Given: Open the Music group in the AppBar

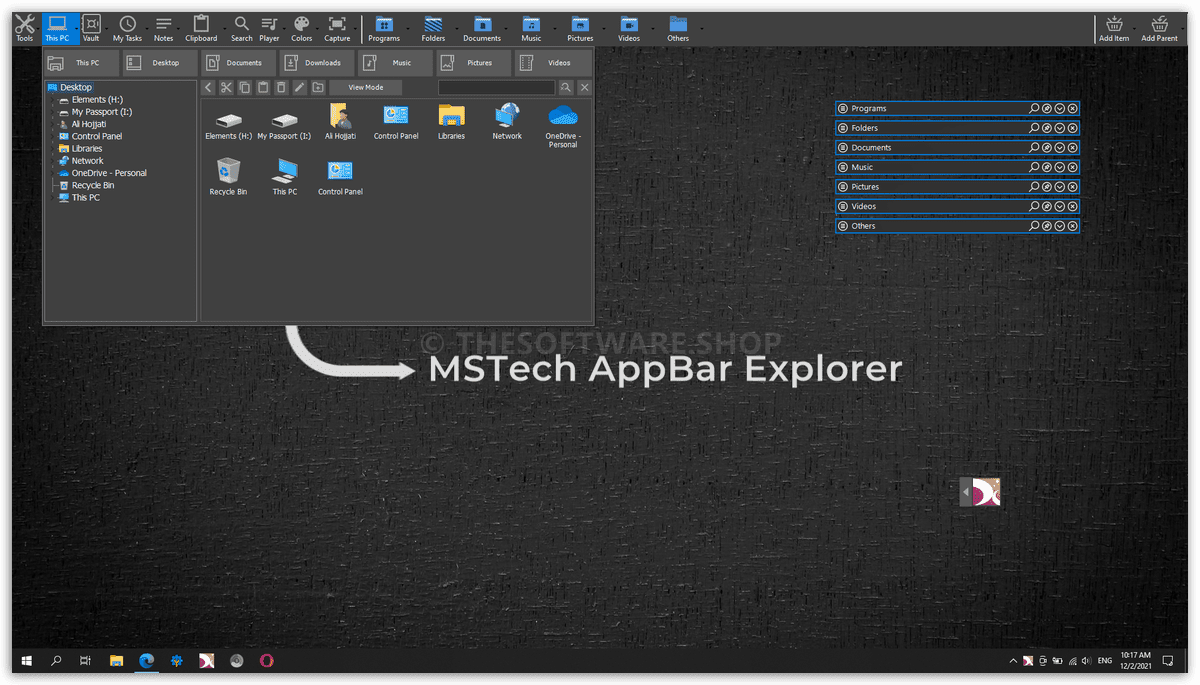Looking at the screenshot, I should tap(531, 28).
